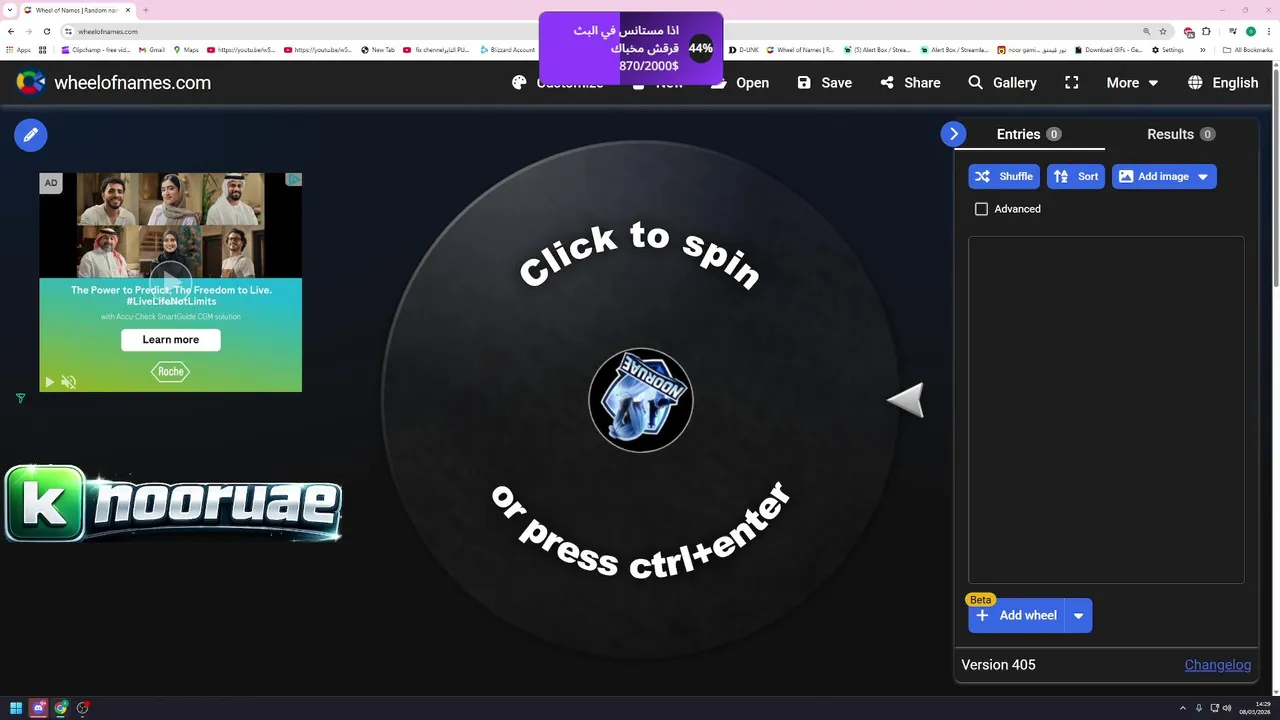Click the media control icon in Chrome toolbar
The height and width of the screenshot is (720, 1280).
(1233, 31)
